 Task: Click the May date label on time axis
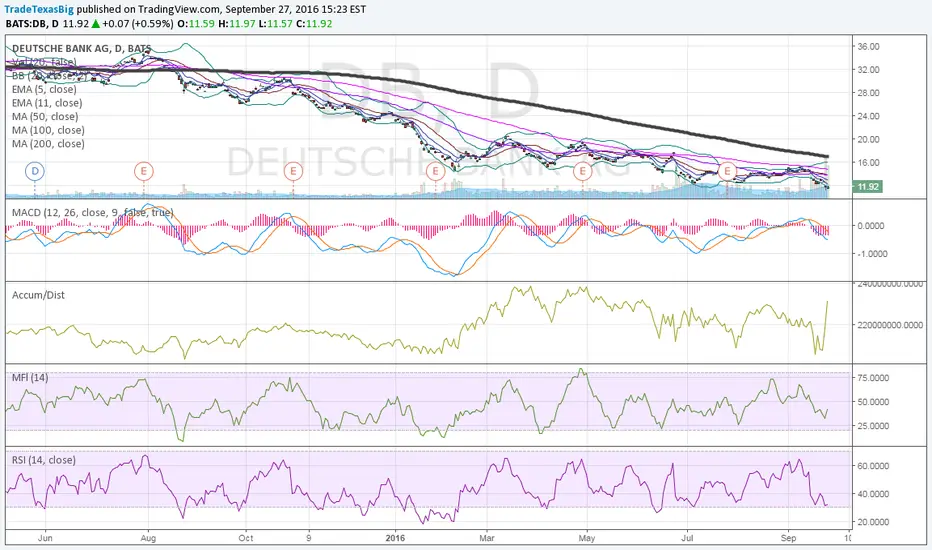[587, 538]
